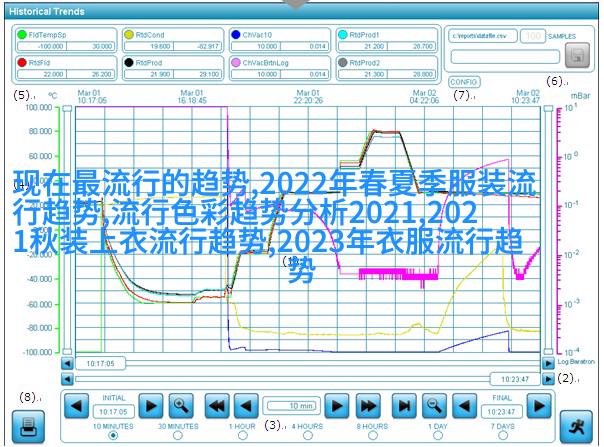Click the data file path input field
The image size is (604, 447).
tap(483, 36)
